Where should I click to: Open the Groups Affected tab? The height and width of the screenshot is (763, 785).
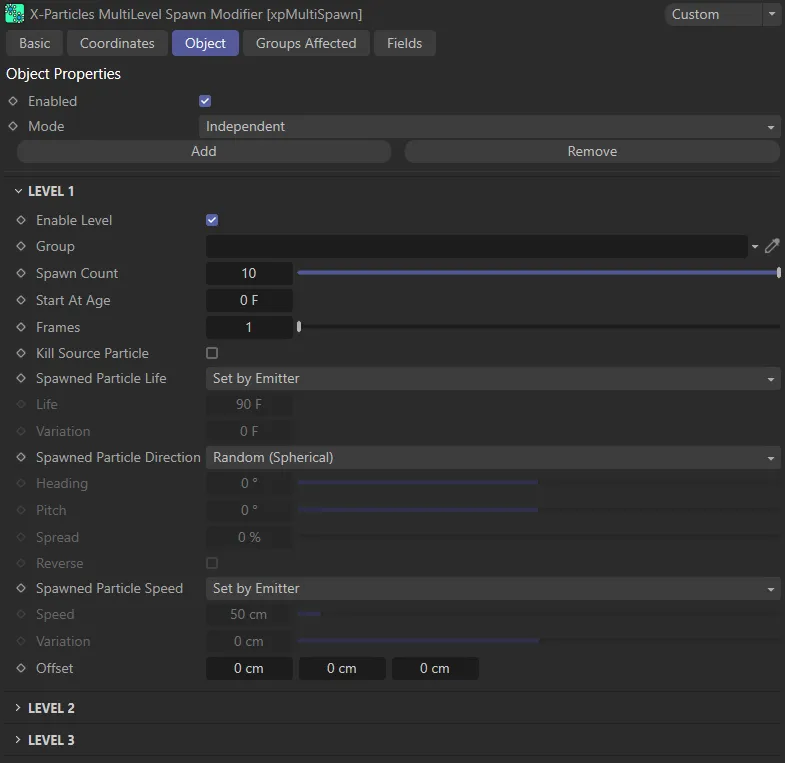point(306,43)
